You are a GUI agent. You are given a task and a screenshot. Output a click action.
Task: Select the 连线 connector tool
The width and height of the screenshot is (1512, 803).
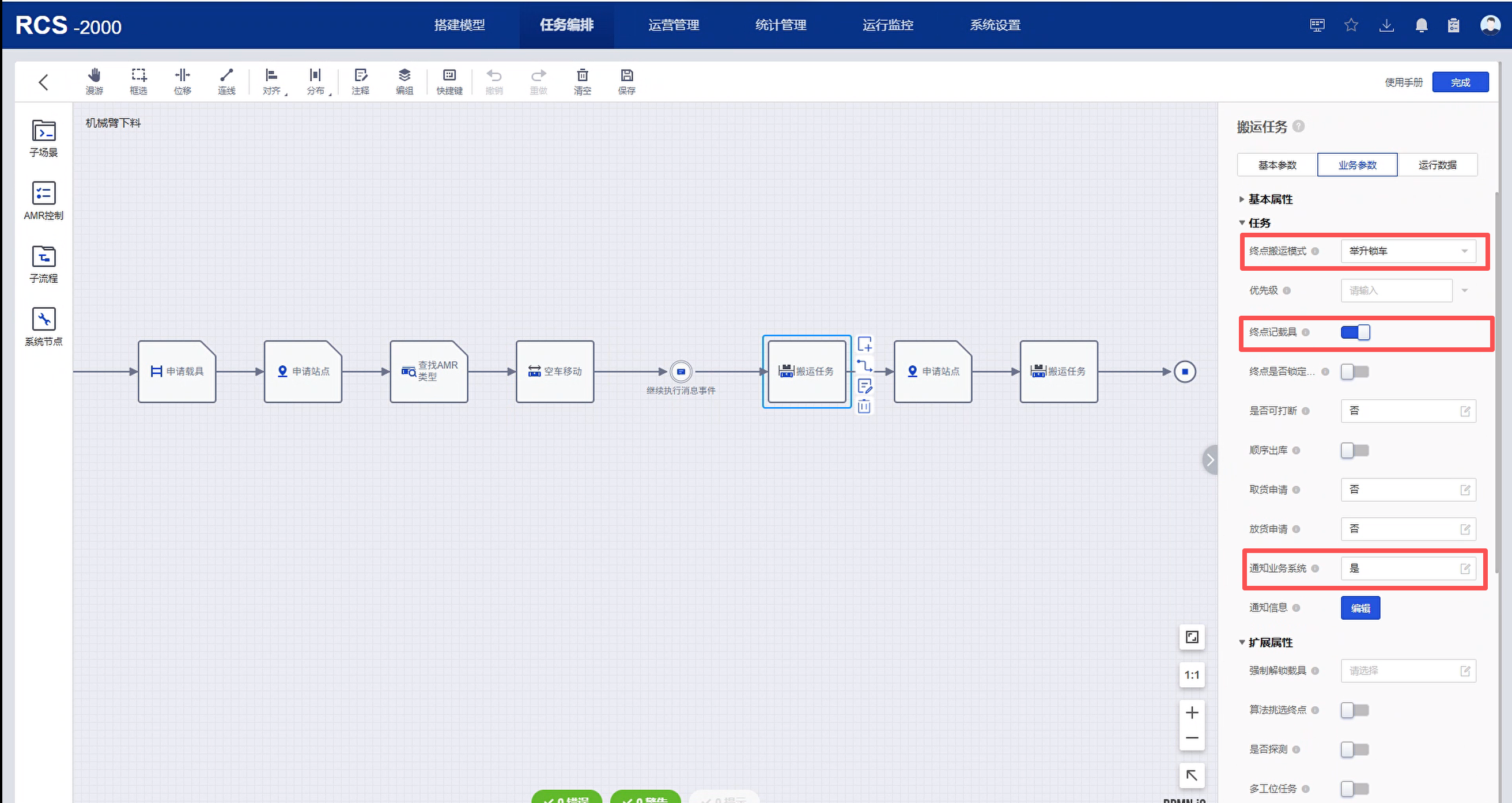226,81
